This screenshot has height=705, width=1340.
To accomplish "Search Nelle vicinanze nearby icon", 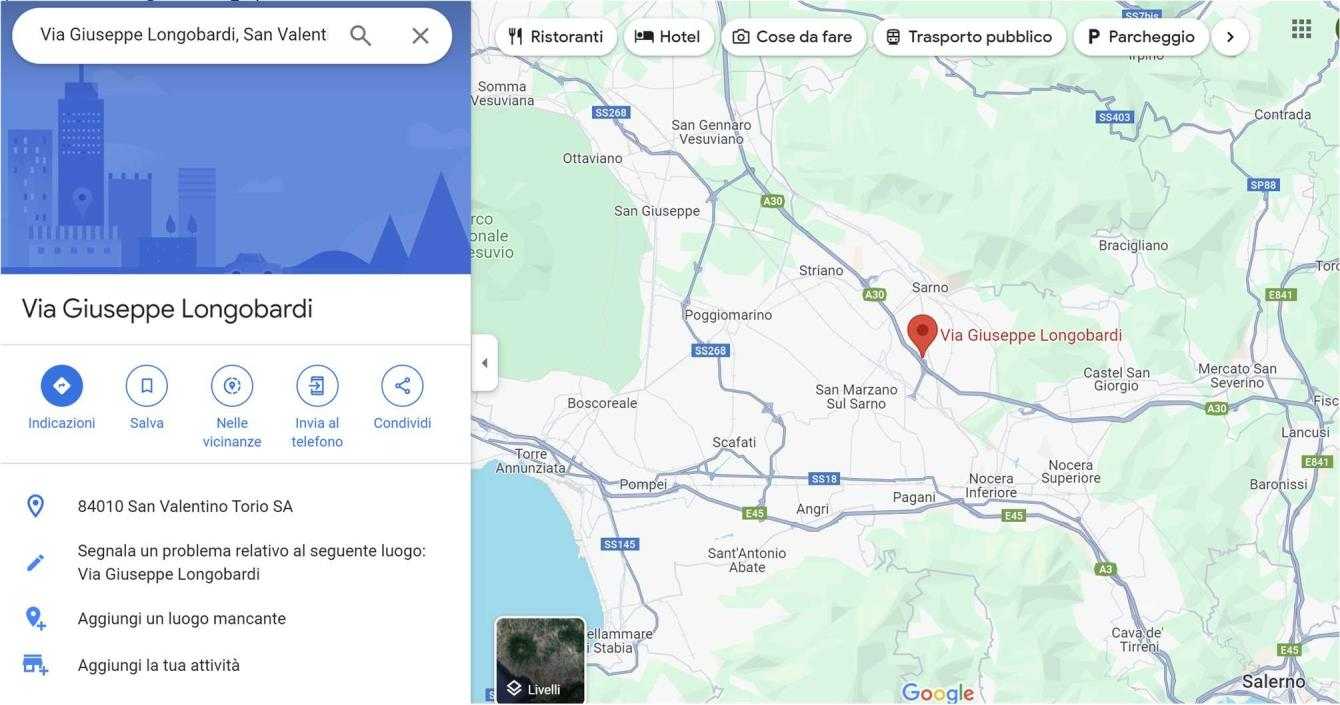I will (x=232, y=386).
